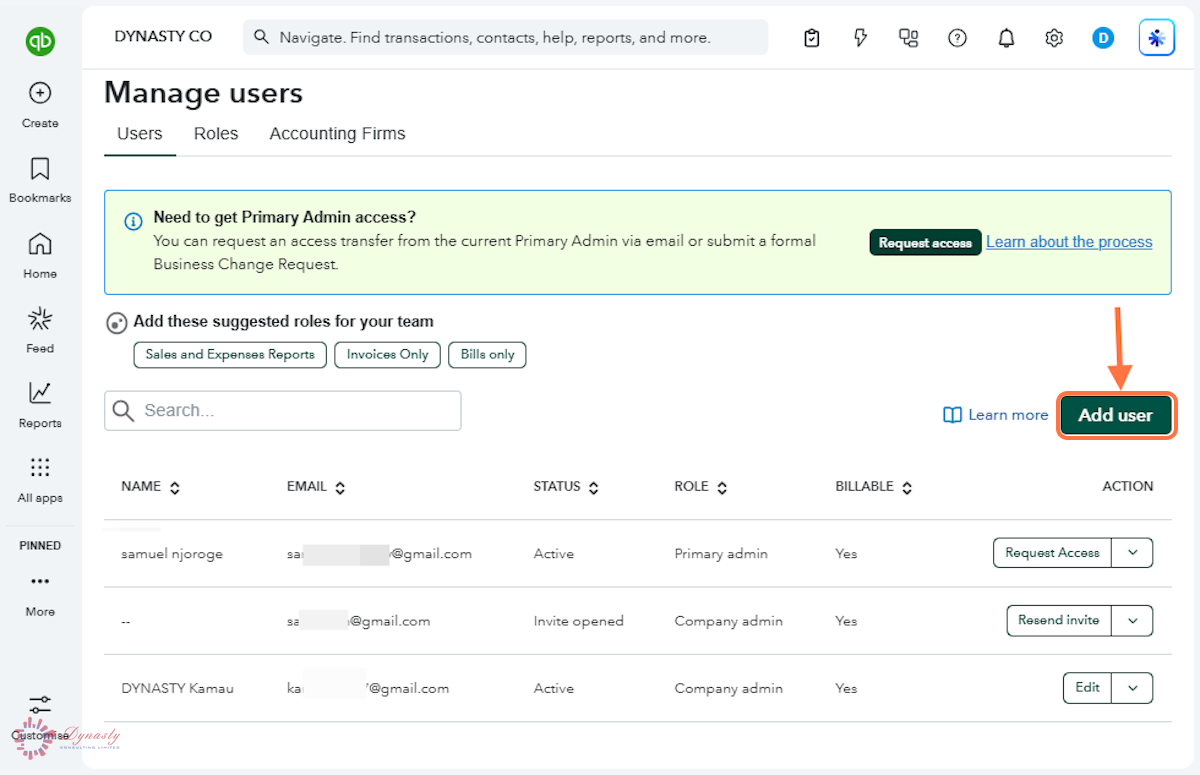Open the blue D profile avatar

coord(1103,38)
